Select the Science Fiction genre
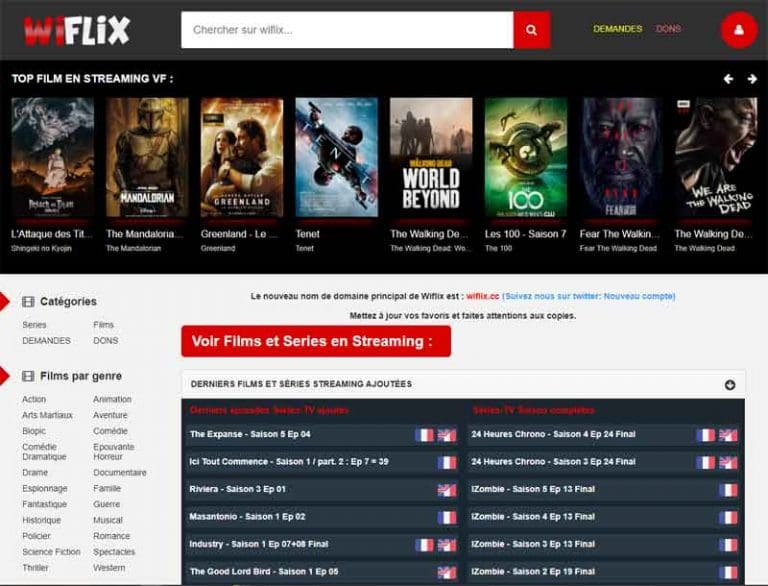This screenshot has width=768, height=586. pyautogui.click(x=51, y=552)
